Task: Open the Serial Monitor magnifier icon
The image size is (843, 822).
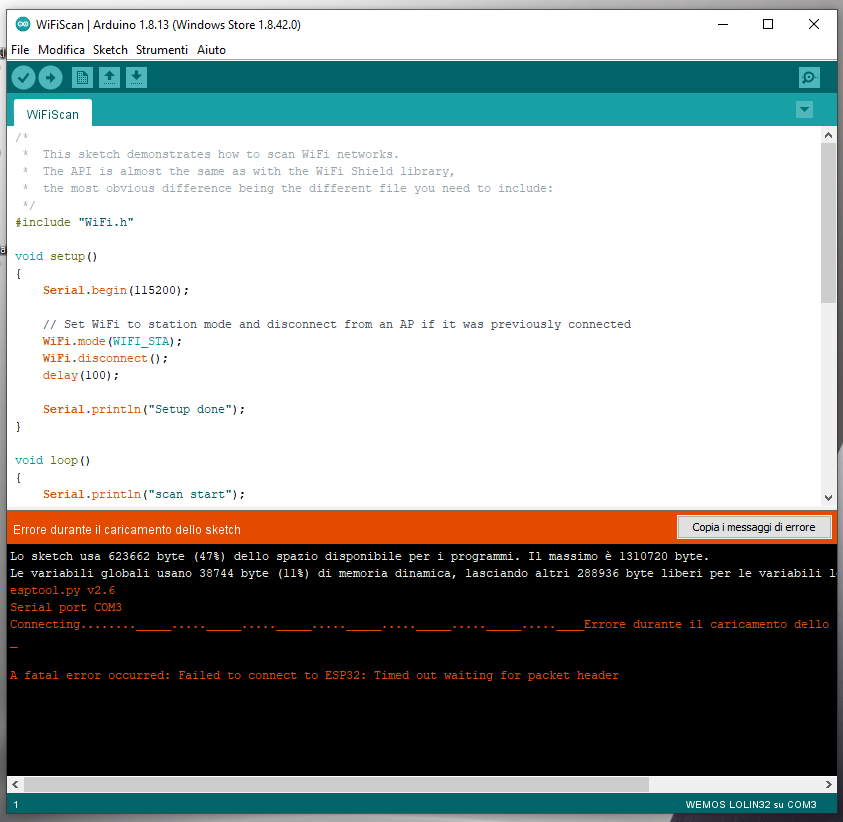Action: click(x=809, y=78)
